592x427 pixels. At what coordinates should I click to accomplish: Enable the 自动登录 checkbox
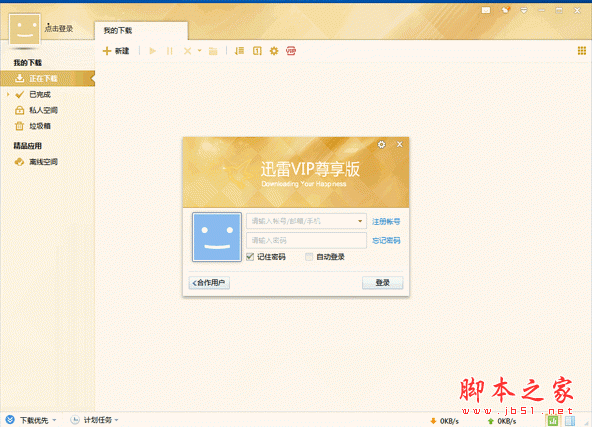tap(309, 257)
